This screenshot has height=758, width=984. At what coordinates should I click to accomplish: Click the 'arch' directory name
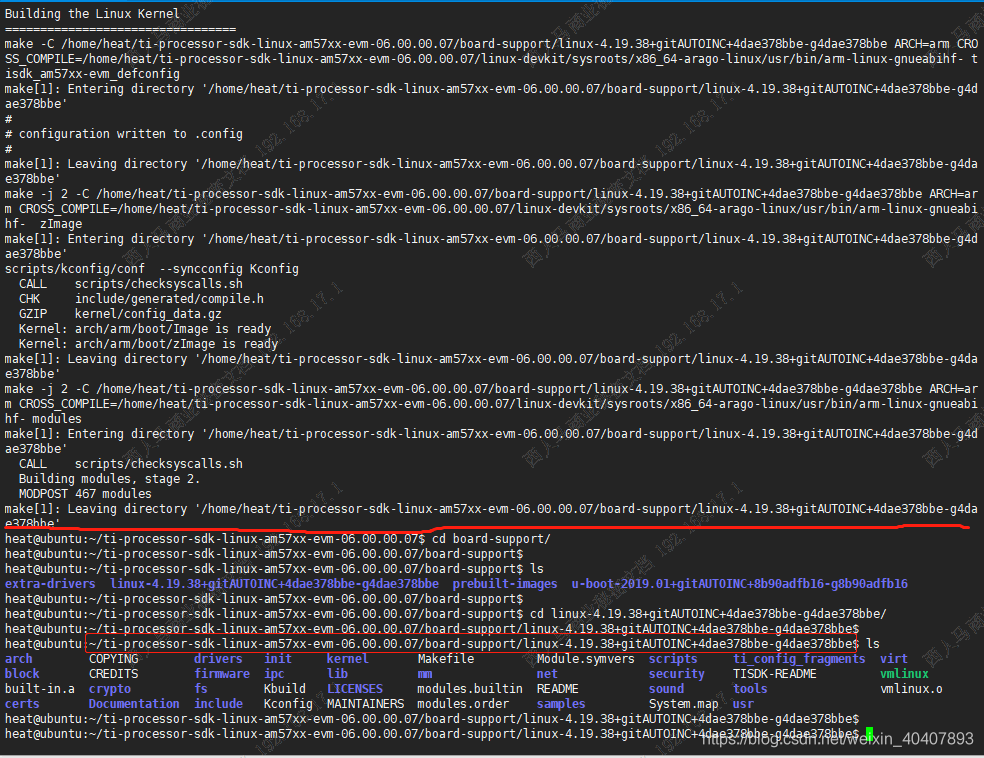pyautogui.click(x=18, y=659)
